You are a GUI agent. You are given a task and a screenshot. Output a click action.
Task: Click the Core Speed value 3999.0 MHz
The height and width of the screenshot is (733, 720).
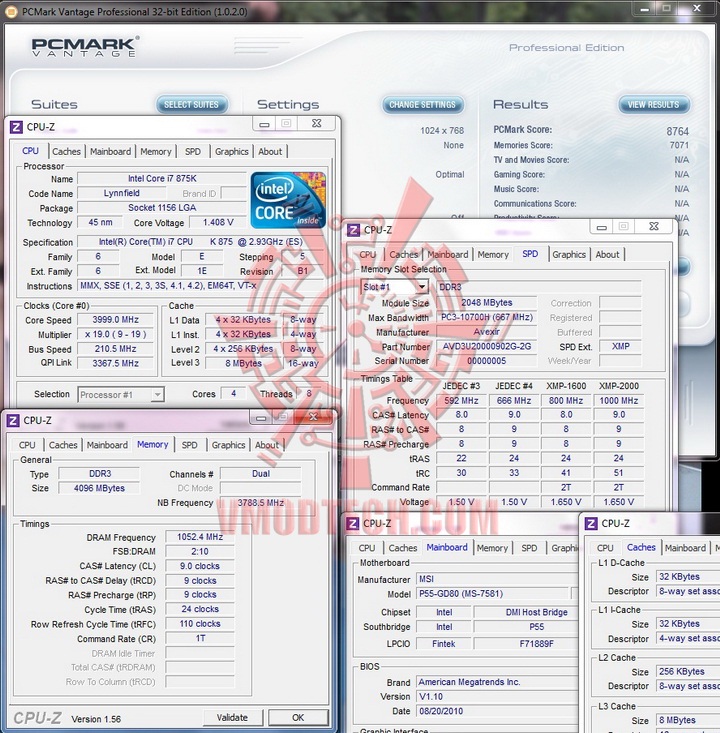[115, 320]
